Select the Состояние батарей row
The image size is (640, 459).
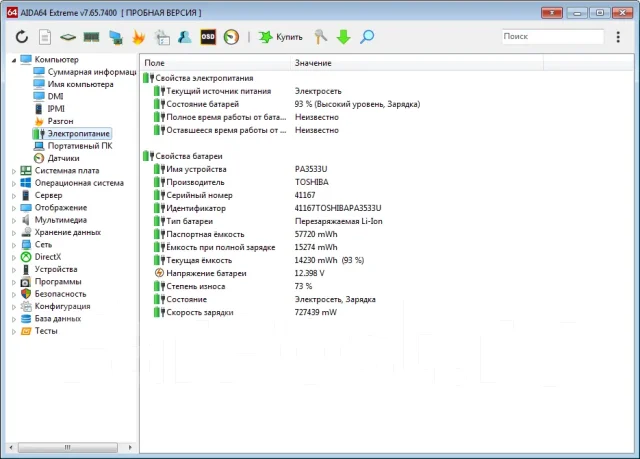coord(287,104)
